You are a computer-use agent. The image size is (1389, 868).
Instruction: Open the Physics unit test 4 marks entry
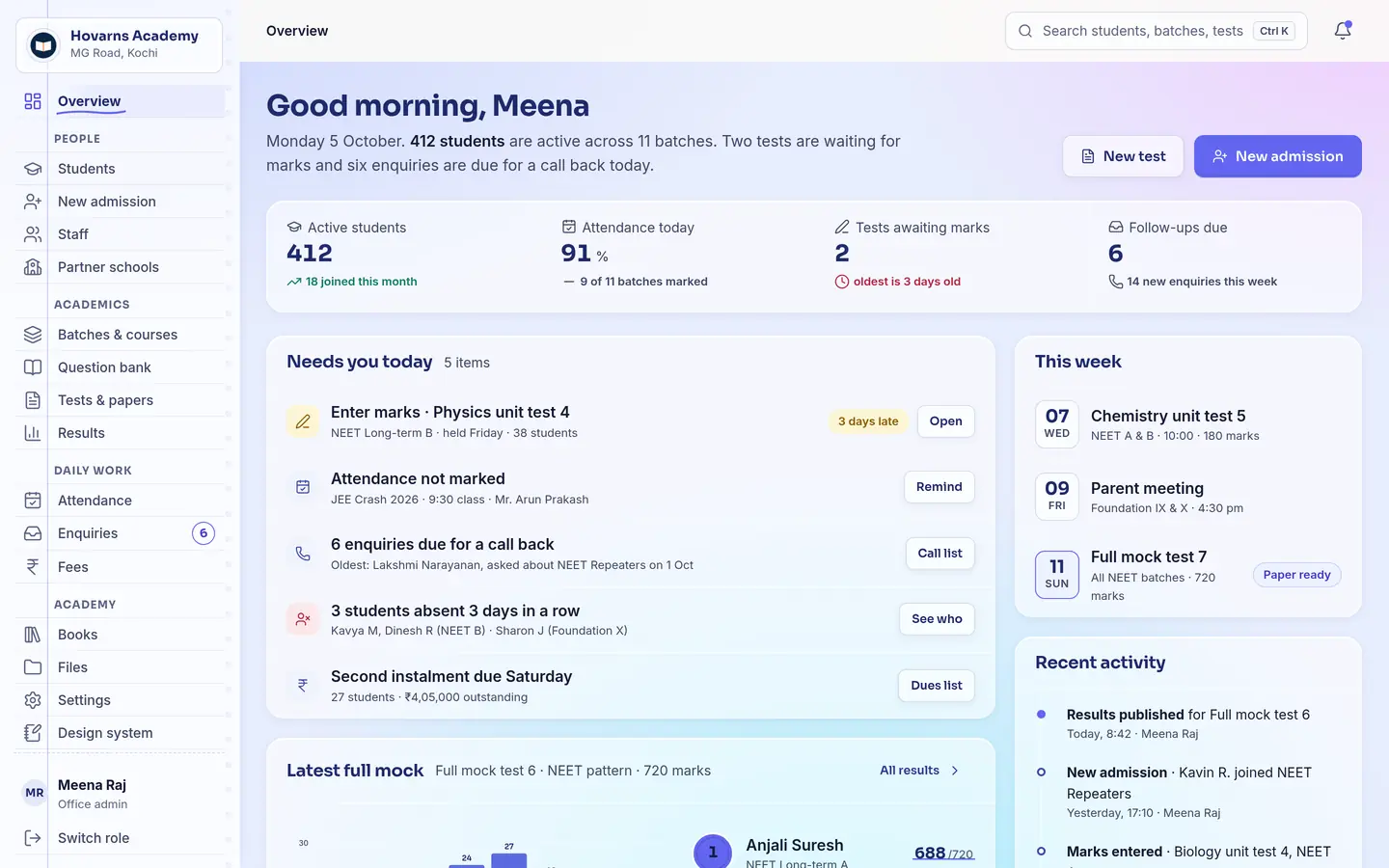pyautogui.click(x=945, y=421)
